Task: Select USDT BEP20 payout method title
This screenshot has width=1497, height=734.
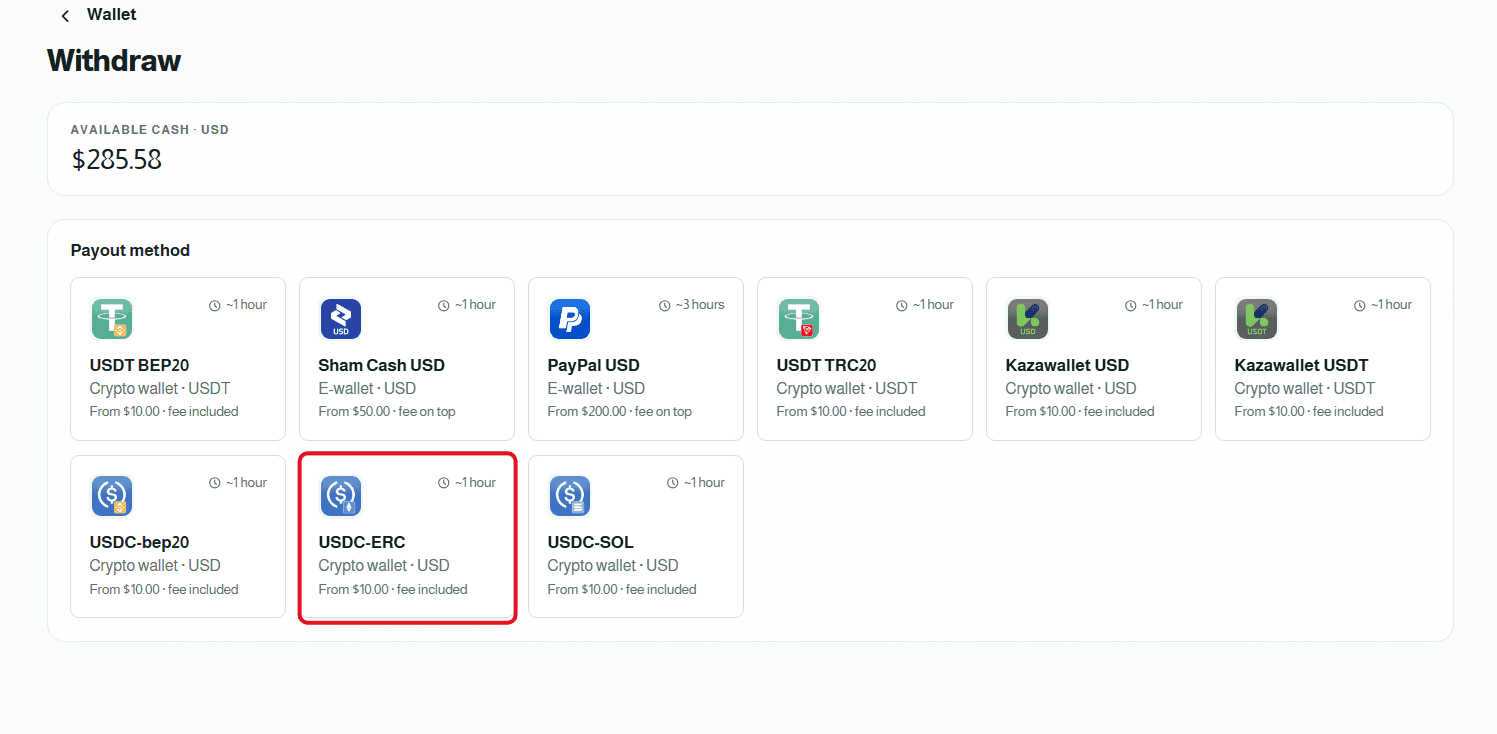Action: coord(140,365)
